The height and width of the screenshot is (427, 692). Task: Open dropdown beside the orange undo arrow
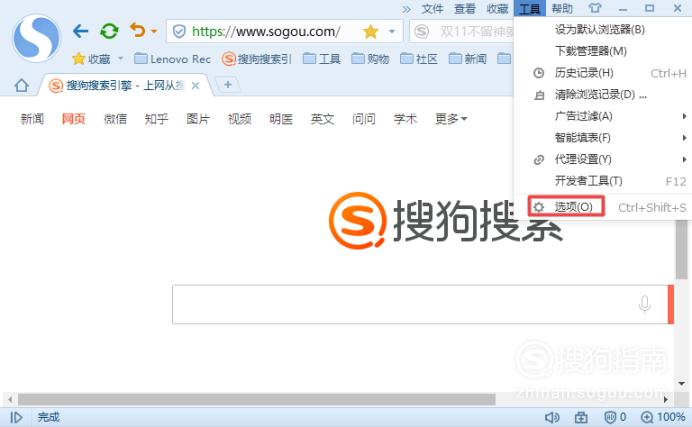[x=154, y=31]
